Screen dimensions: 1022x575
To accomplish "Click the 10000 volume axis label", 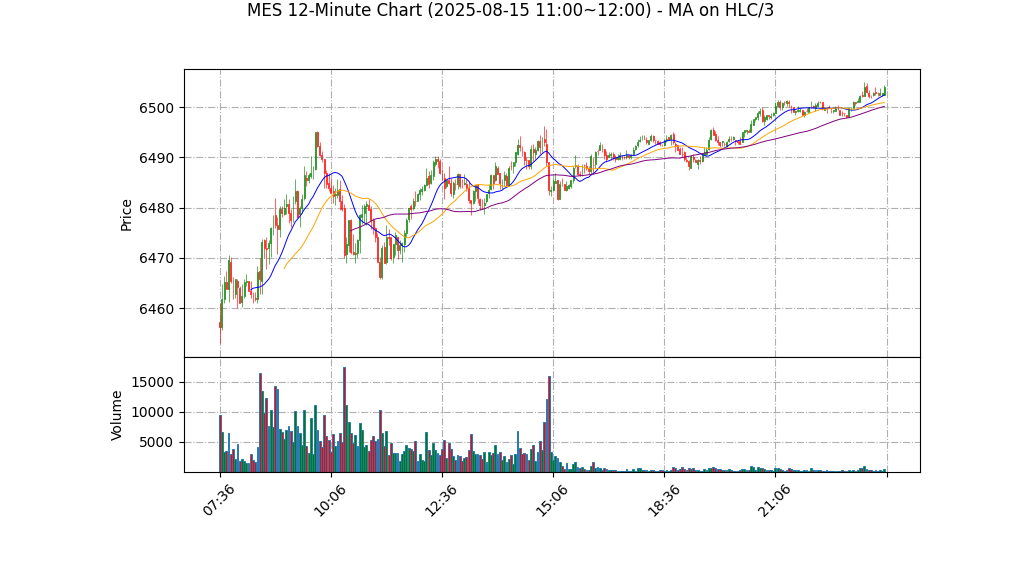I will pos(153,413).
